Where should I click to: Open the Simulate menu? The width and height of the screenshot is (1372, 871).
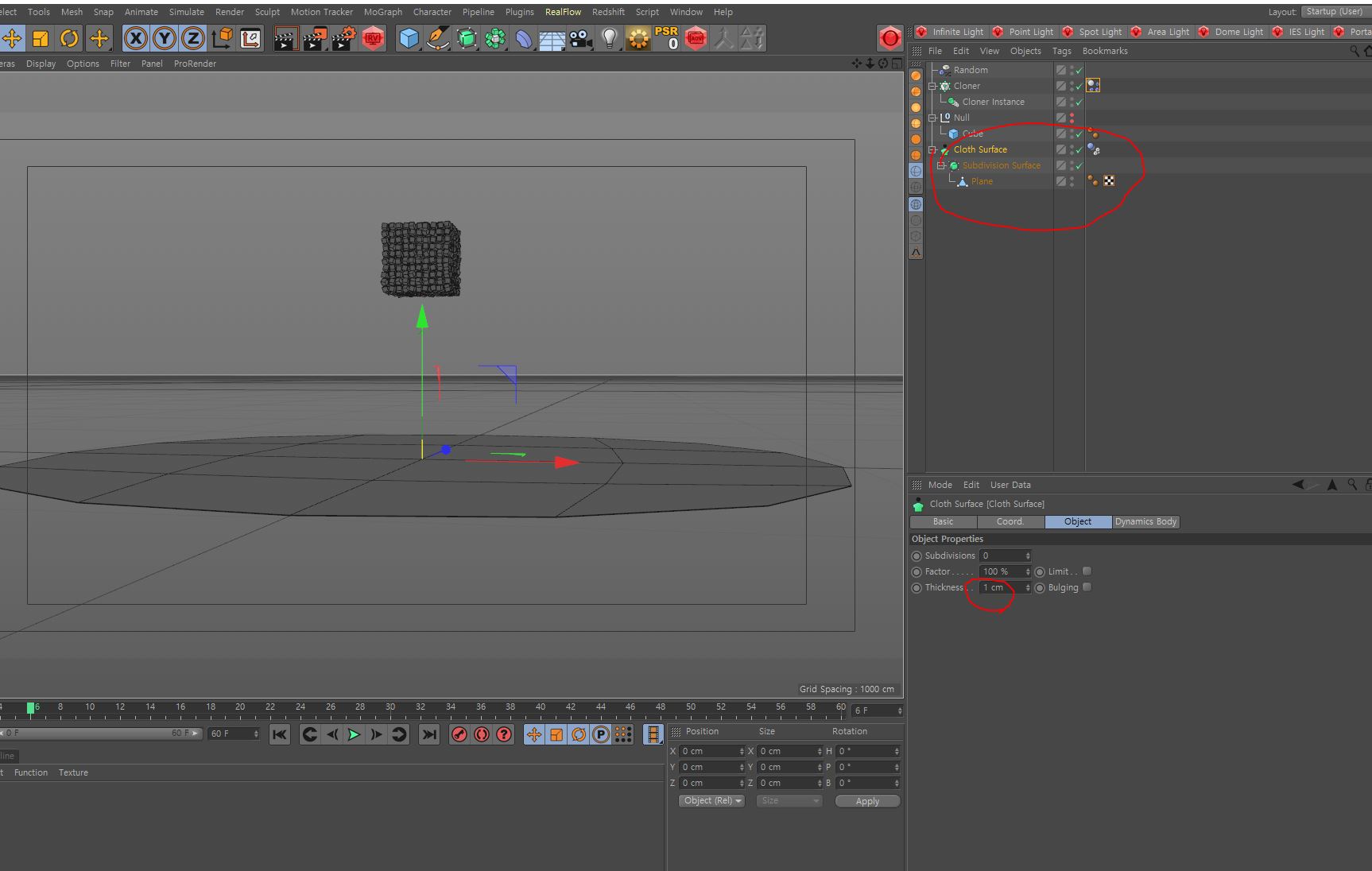tap(186, 12)
